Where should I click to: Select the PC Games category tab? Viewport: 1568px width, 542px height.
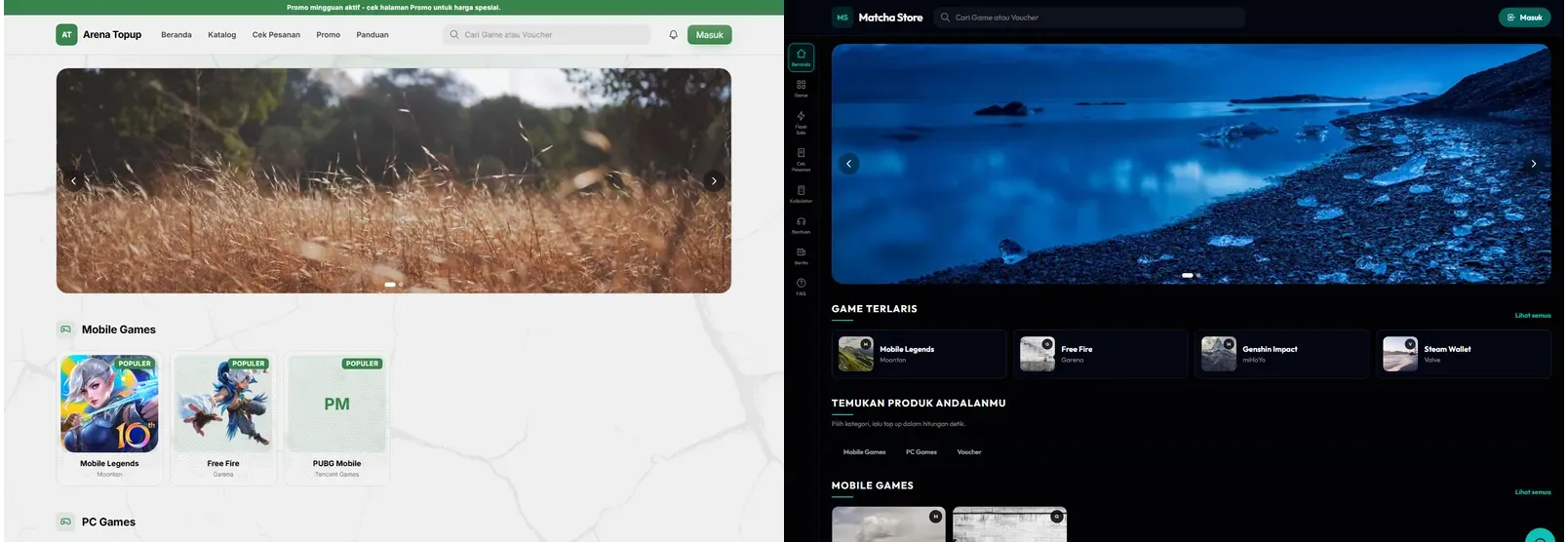921,451
